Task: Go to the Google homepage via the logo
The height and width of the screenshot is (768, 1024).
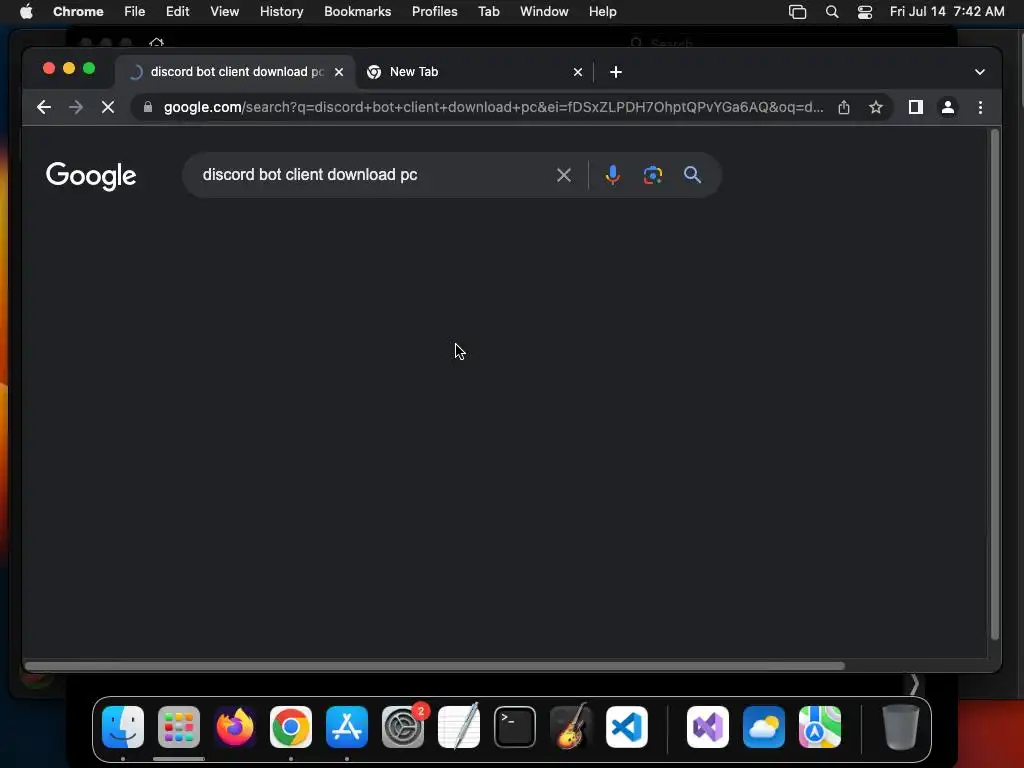Action: pyautogui.click(x=91, y=176)
